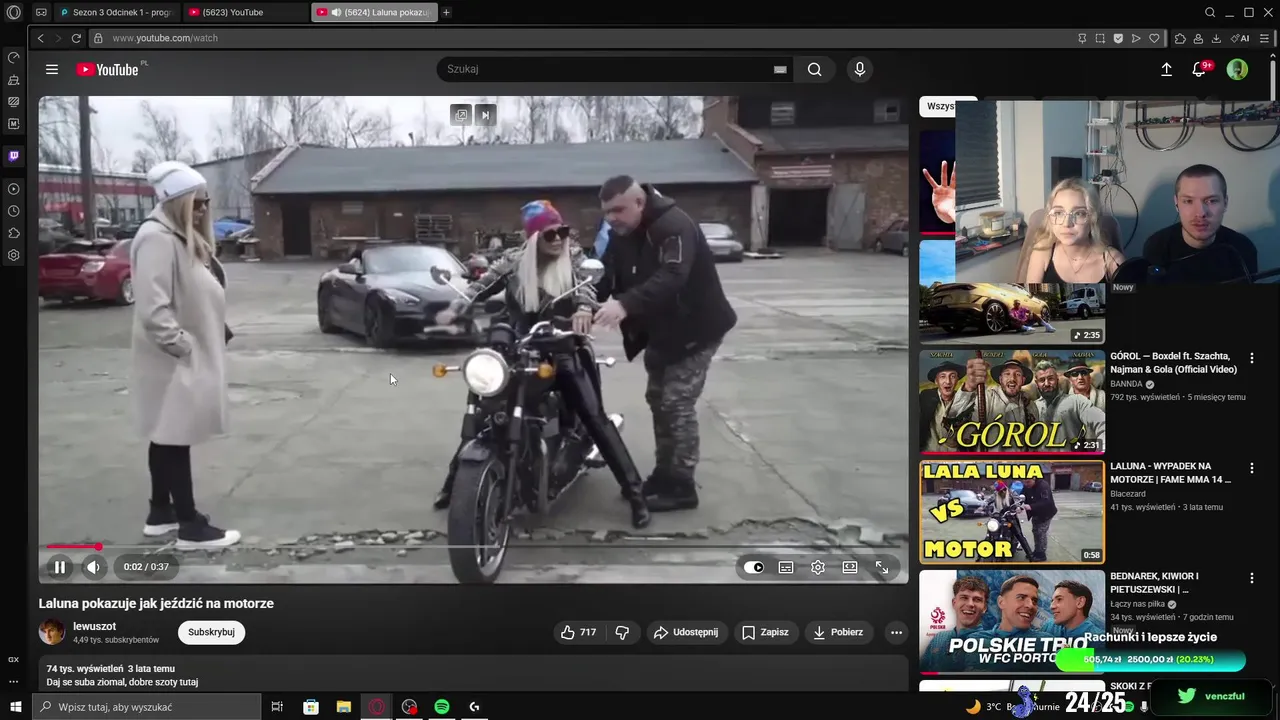Open the POLSKIE TRIO W FC PORTO thumbnail
Viewport: 1280px width, 720px height.
click(x=1012, y=621)
